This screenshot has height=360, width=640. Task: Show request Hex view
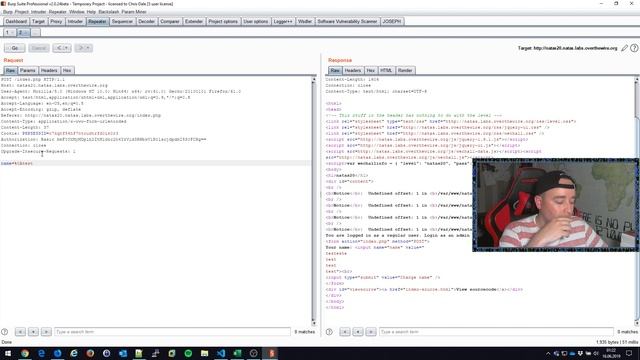coord(67,71)
